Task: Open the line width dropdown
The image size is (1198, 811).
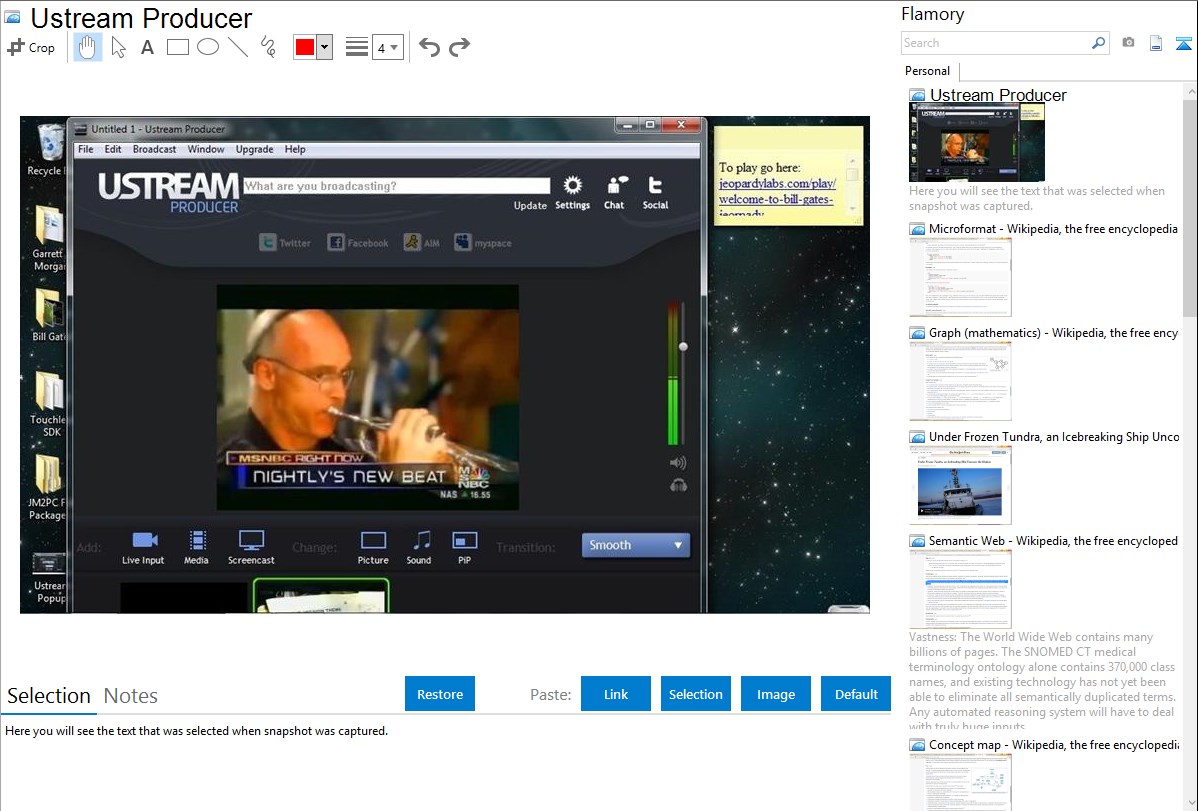Action: click(387, 48)
